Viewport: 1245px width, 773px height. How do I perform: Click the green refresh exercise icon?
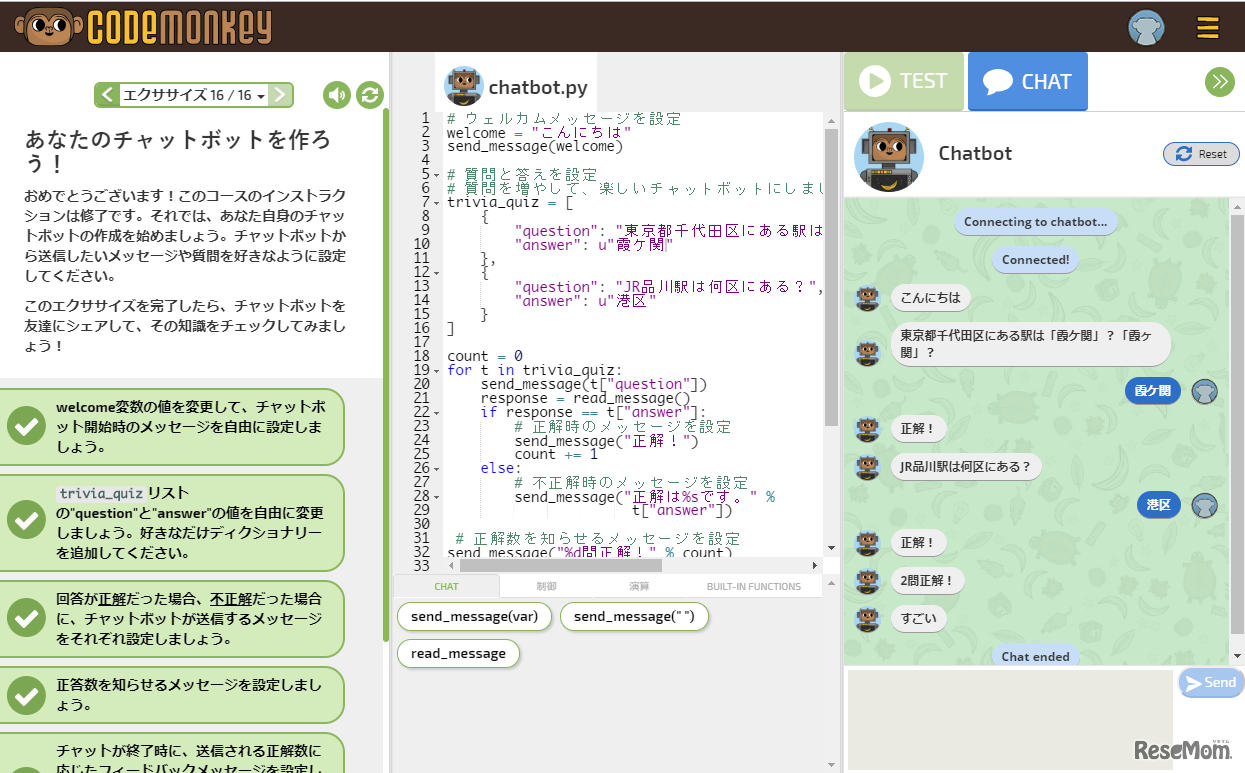(370, 95)
